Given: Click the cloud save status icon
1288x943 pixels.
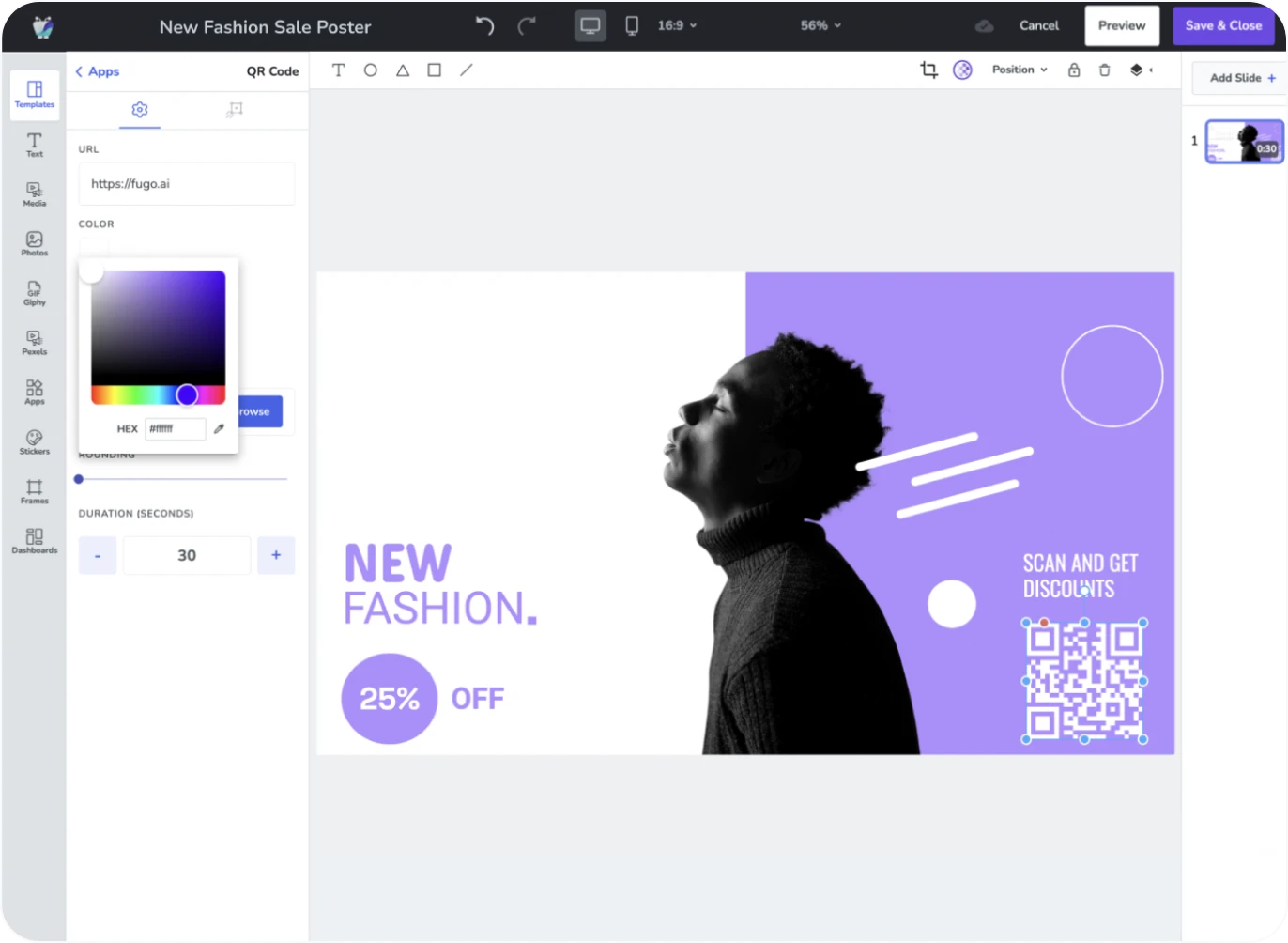Looking at the screenshot, I should click(x=984, y=25).
